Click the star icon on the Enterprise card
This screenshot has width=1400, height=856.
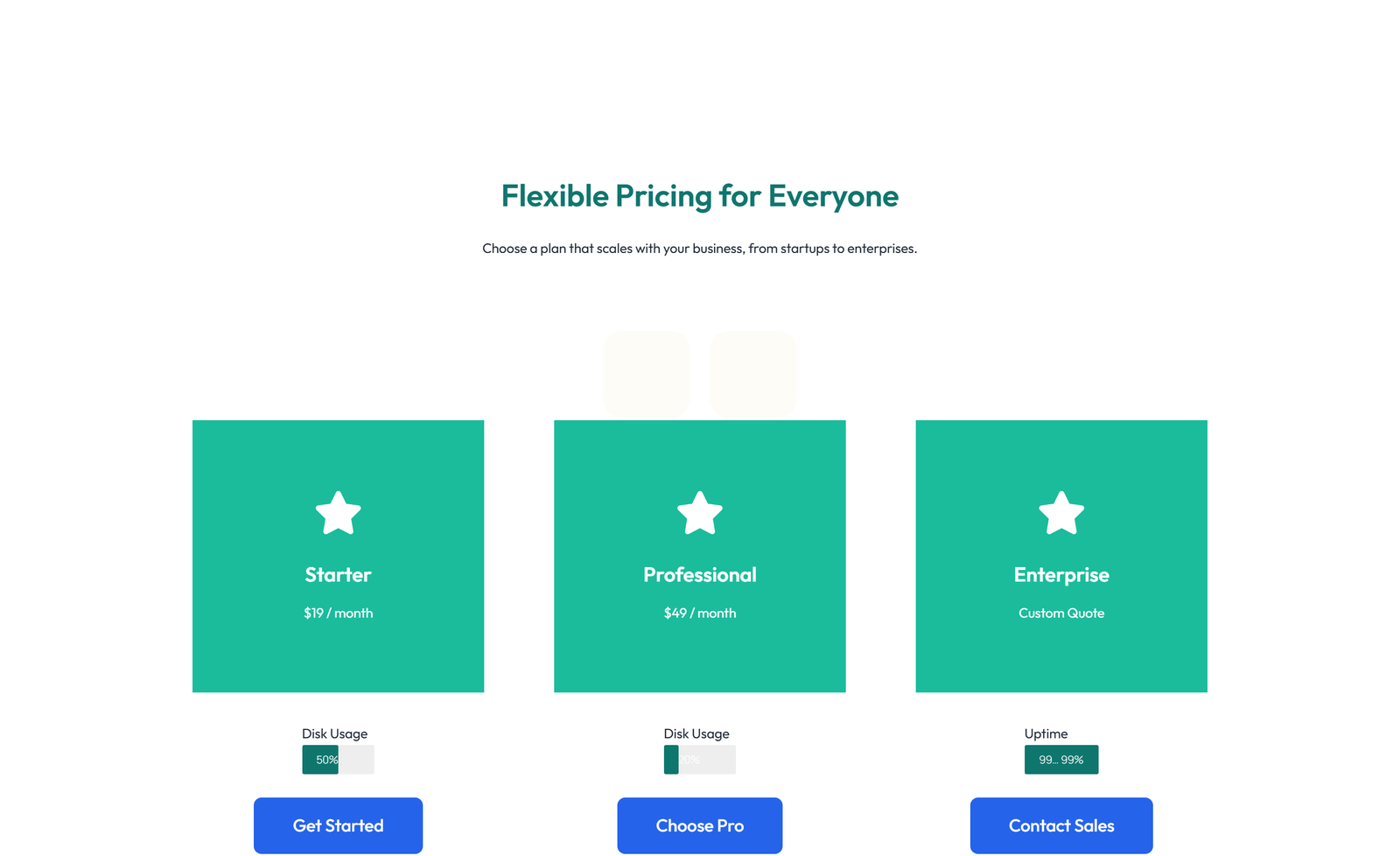[x=1061, y=514]
